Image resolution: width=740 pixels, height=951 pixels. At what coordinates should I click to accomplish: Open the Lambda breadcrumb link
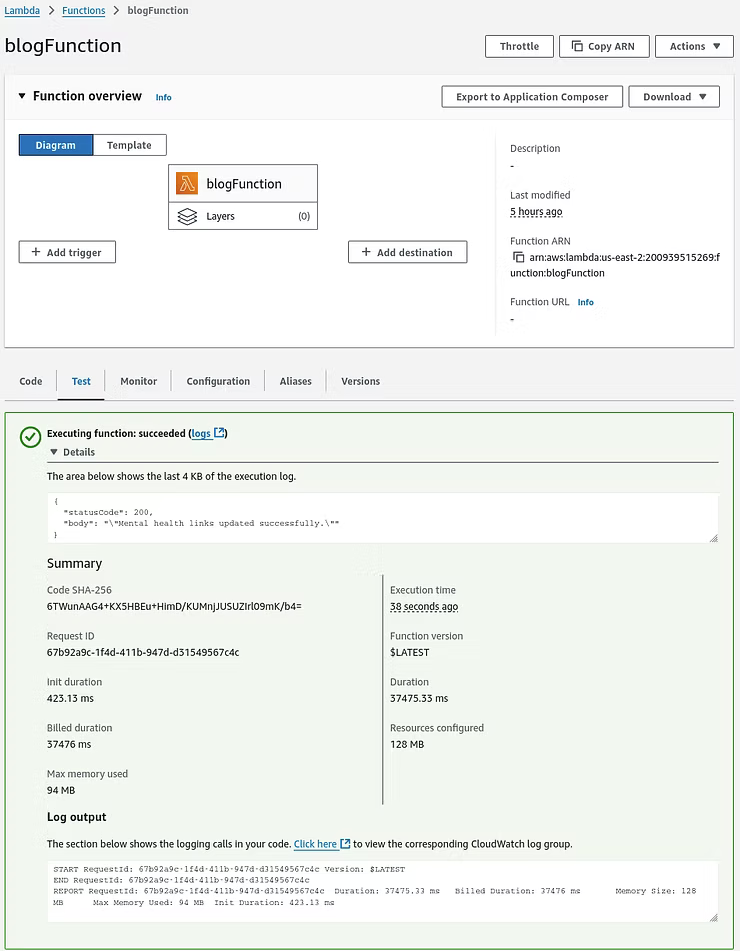tap(22, 10)
